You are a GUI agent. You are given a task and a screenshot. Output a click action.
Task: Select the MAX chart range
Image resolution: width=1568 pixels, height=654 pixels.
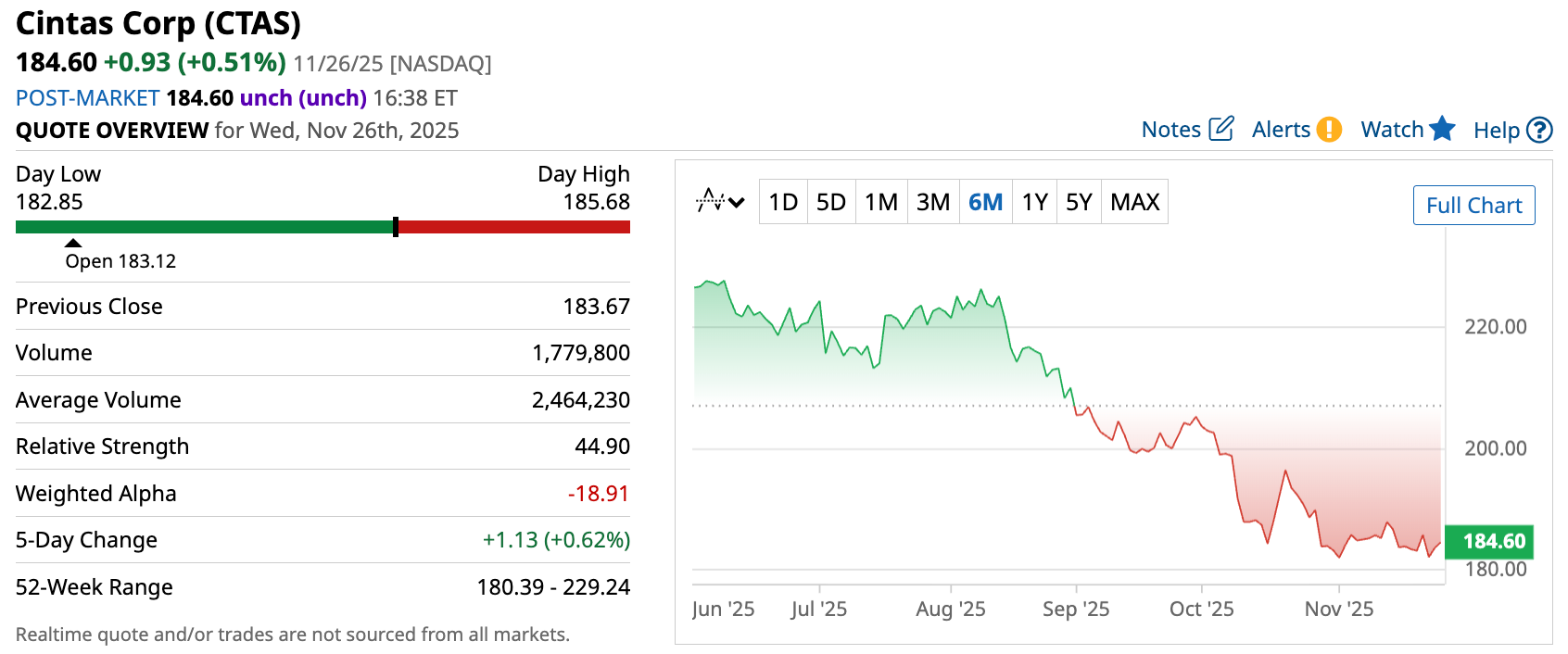pos(1135,202)
